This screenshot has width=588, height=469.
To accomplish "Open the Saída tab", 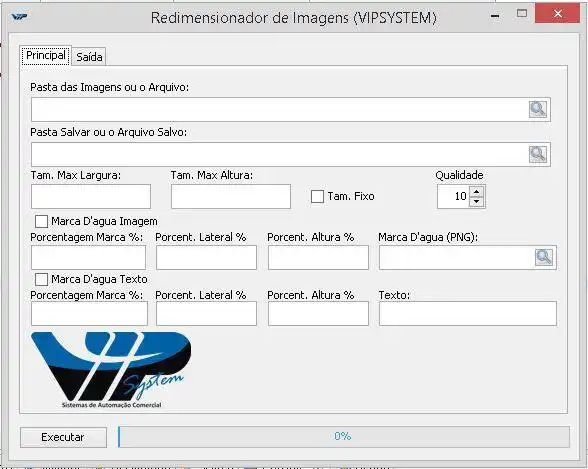I will coord(89,57).
